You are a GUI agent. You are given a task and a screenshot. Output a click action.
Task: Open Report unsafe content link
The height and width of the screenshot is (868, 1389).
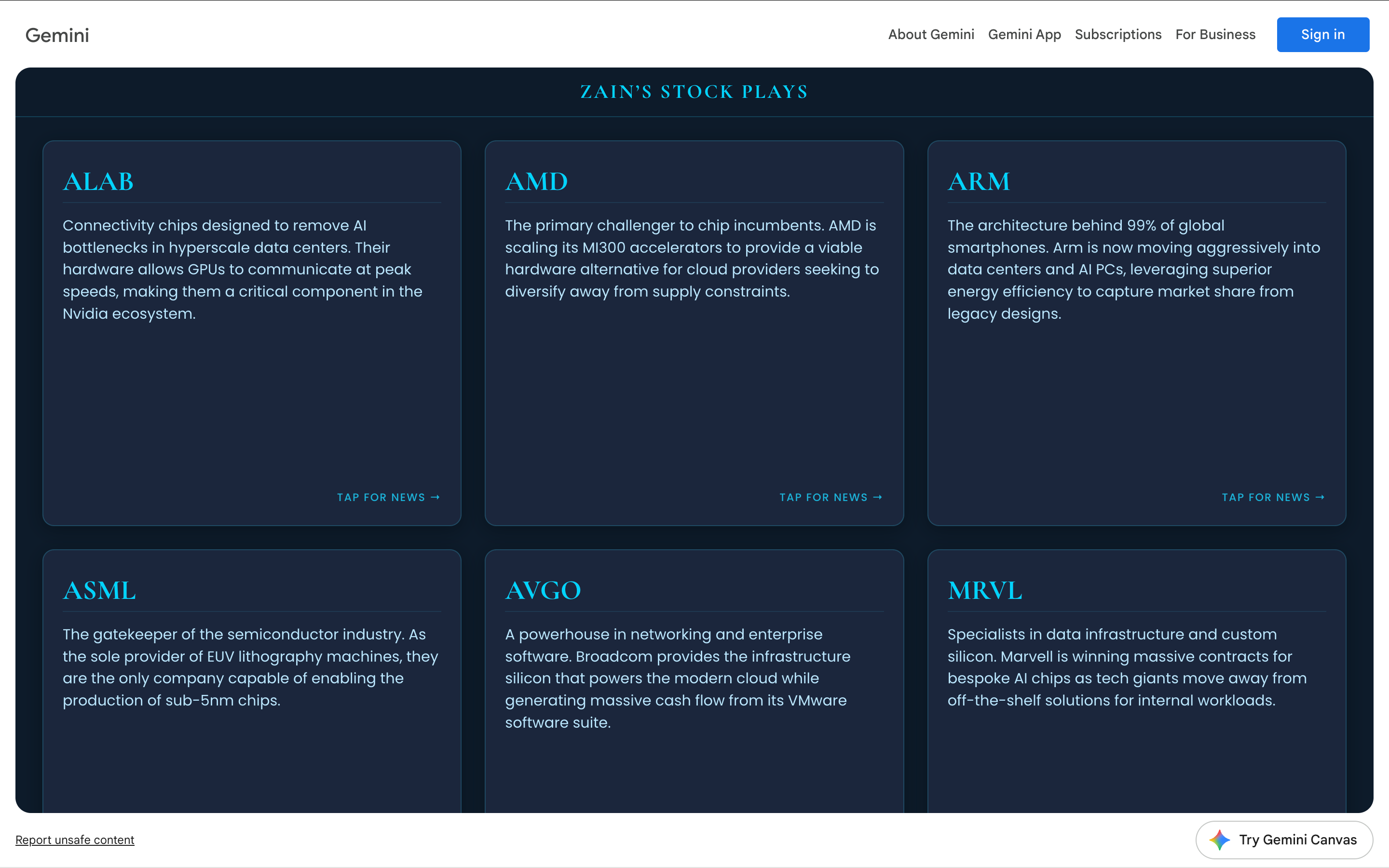pyautogui.click(x=75, y=840)
